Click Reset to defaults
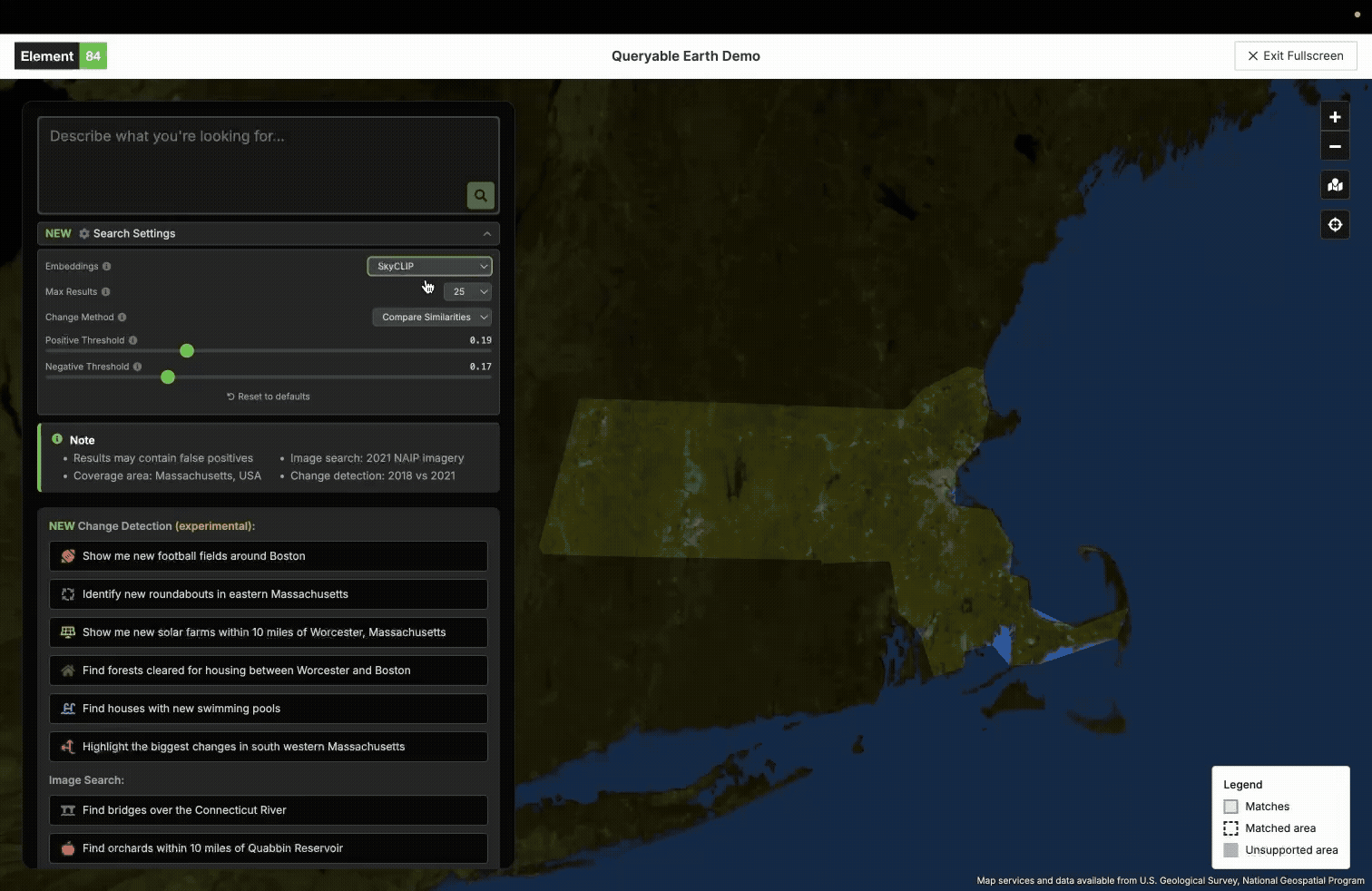The image size is (1372, 891). coord(269,397)
